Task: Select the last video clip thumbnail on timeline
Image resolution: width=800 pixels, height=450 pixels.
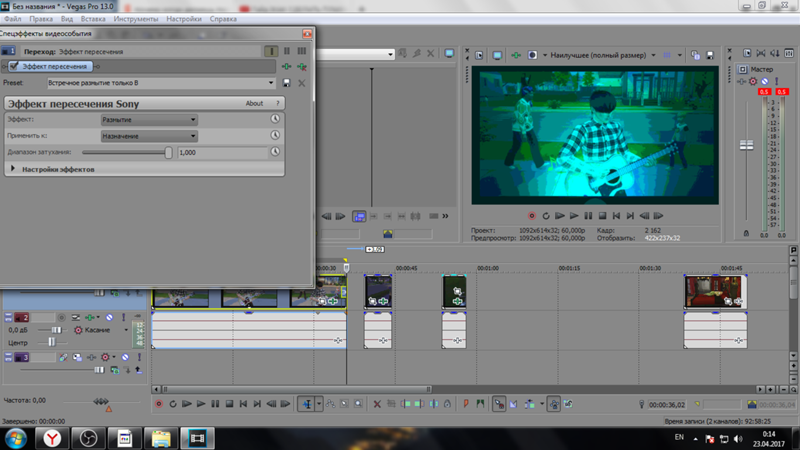Action: click(714, 291)
